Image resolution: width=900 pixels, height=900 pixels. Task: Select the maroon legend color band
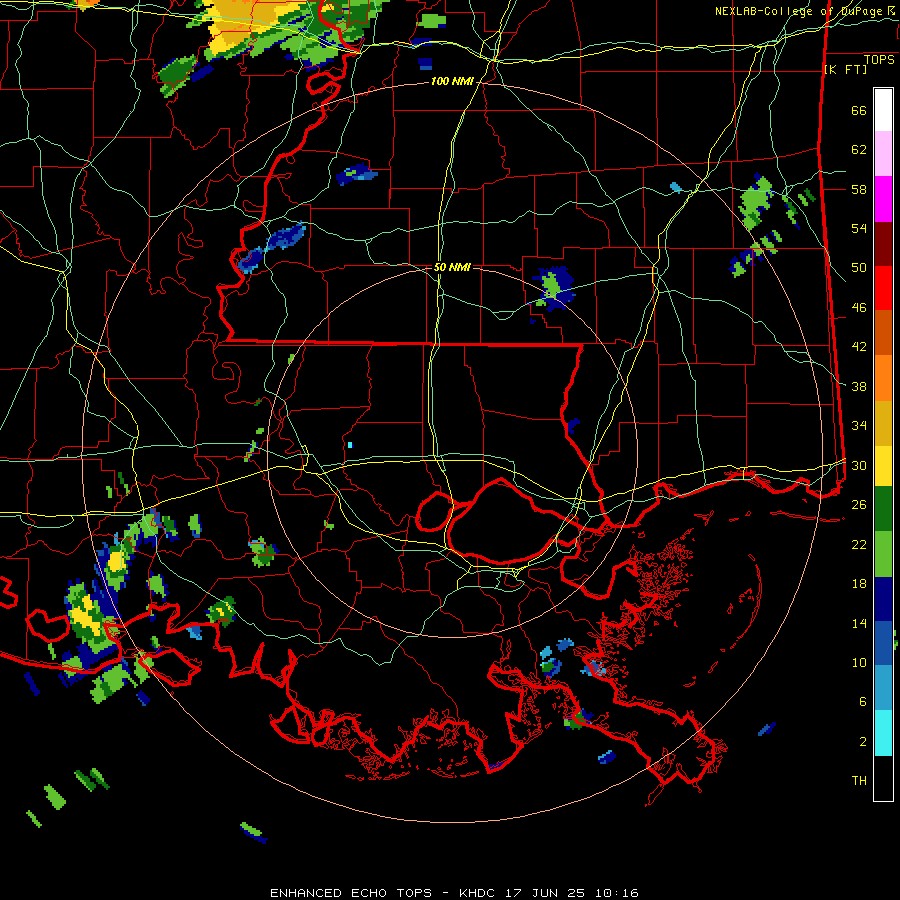click(883, 245)
